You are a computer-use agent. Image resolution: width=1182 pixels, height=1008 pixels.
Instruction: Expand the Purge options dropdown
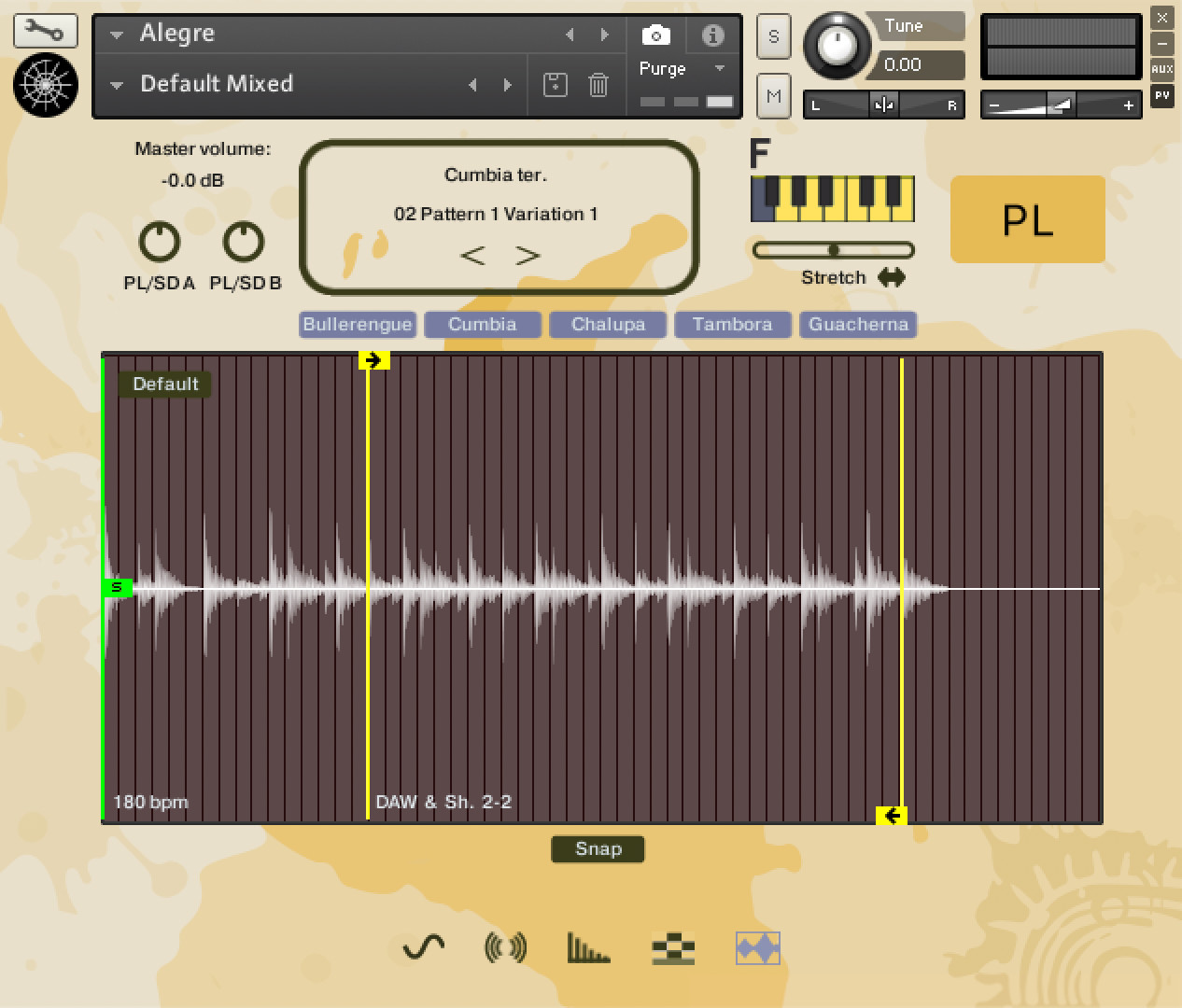[x=719, y=68]
